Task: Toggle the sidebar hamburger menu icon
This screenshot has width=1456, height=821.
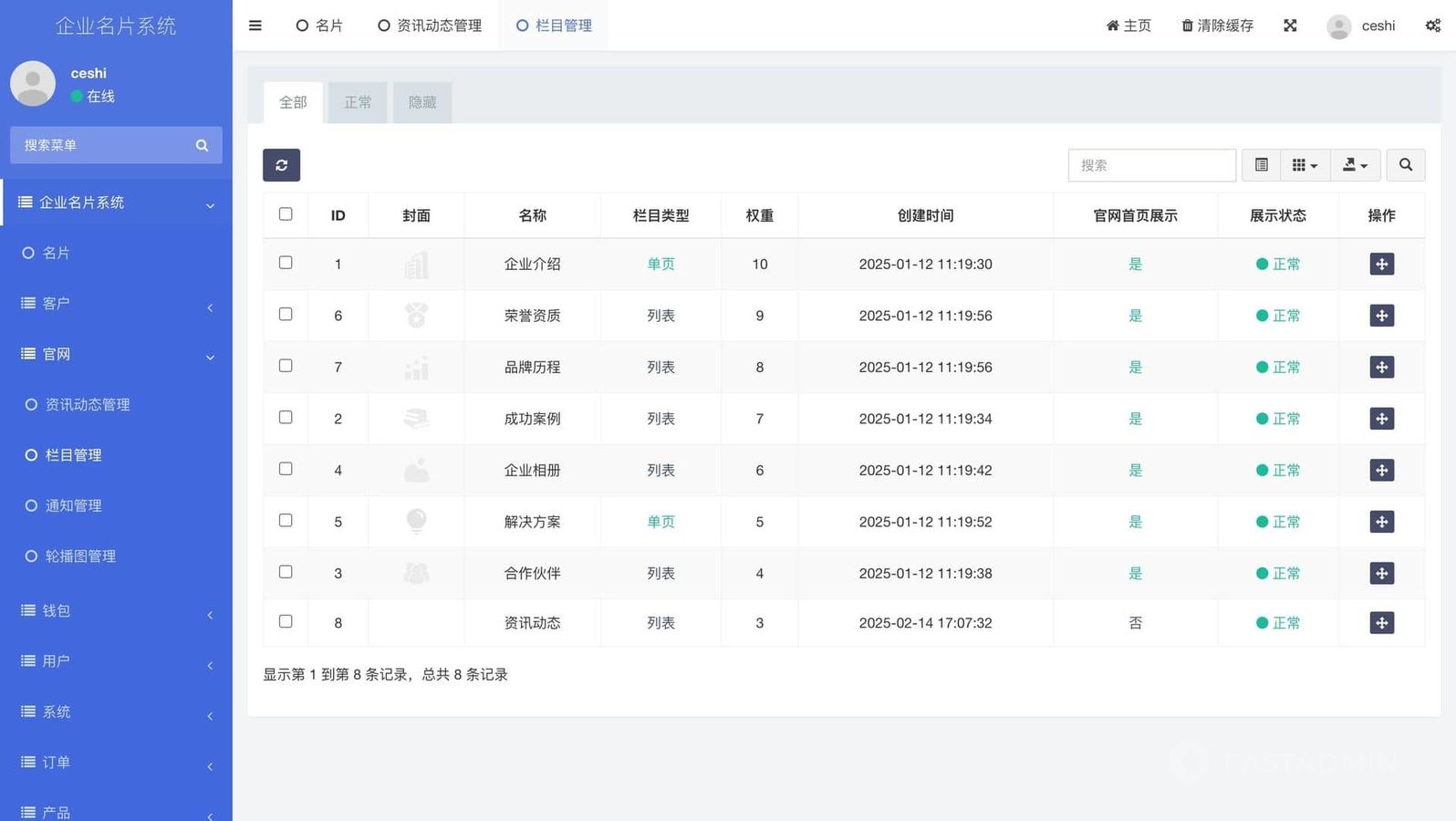Action: point(255,26)
